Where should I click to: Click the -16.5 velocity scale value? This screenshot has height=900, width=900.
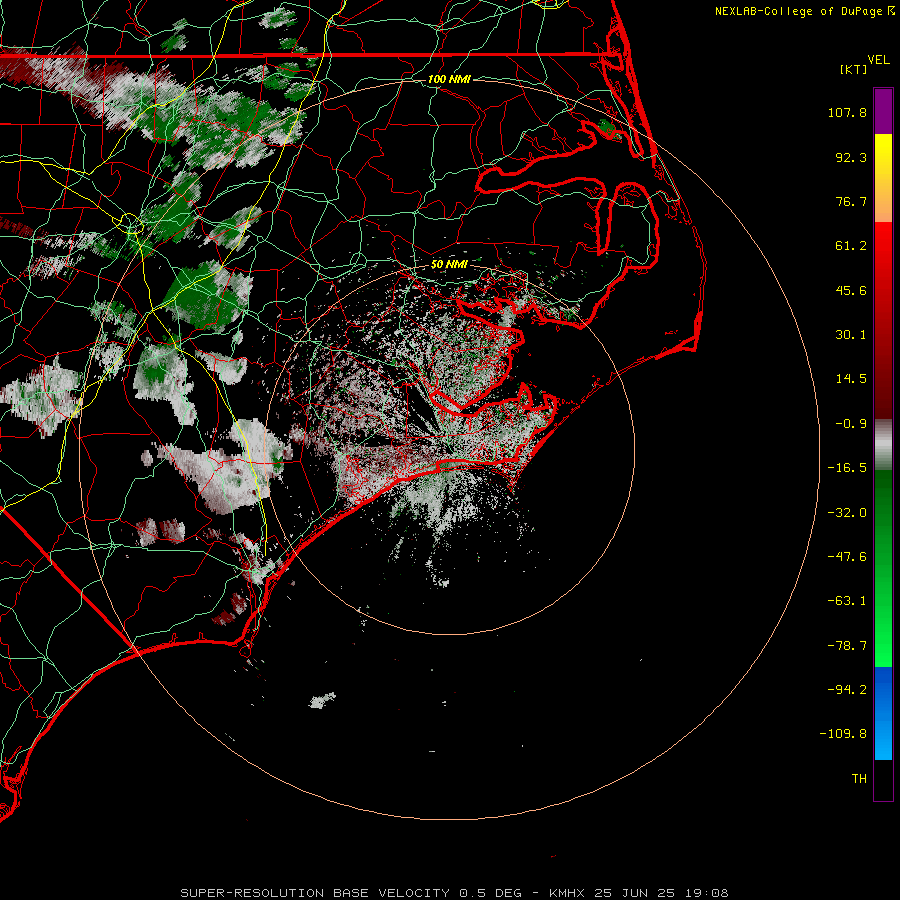(x=847, y=468)
